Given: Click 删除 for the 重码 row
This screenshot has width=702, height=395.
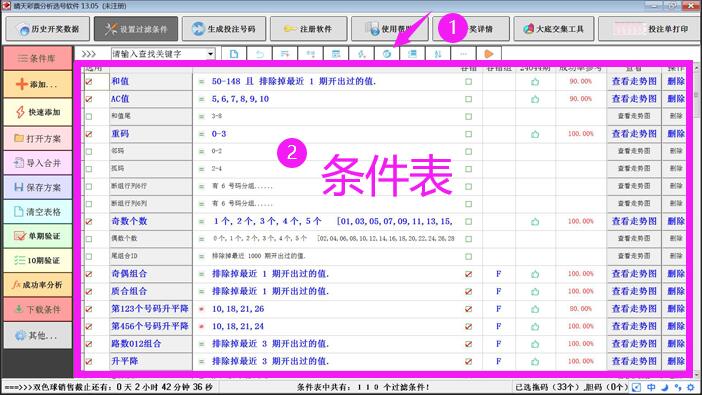Looking at the screenshot, I should (676, 134).
